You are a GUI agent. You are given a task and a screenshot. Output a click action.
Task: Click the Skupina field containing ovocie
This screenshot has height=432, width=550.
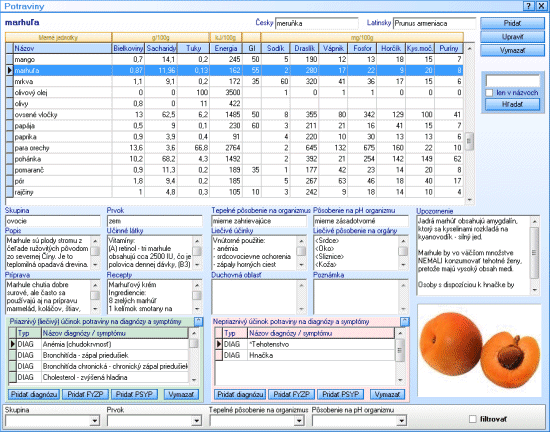53,221
